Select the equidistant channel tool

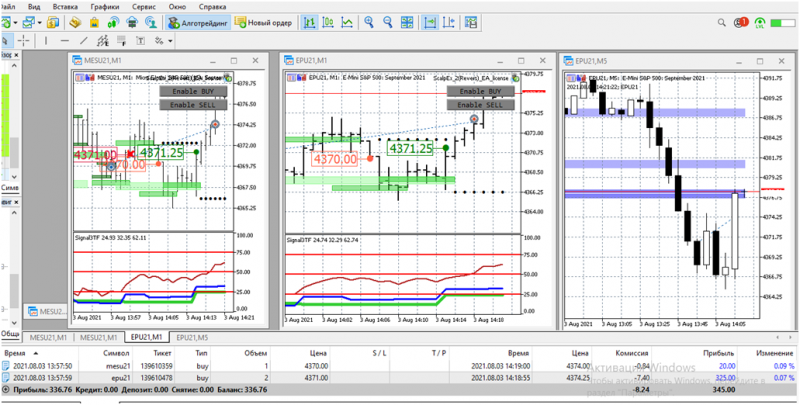[103, 41]
